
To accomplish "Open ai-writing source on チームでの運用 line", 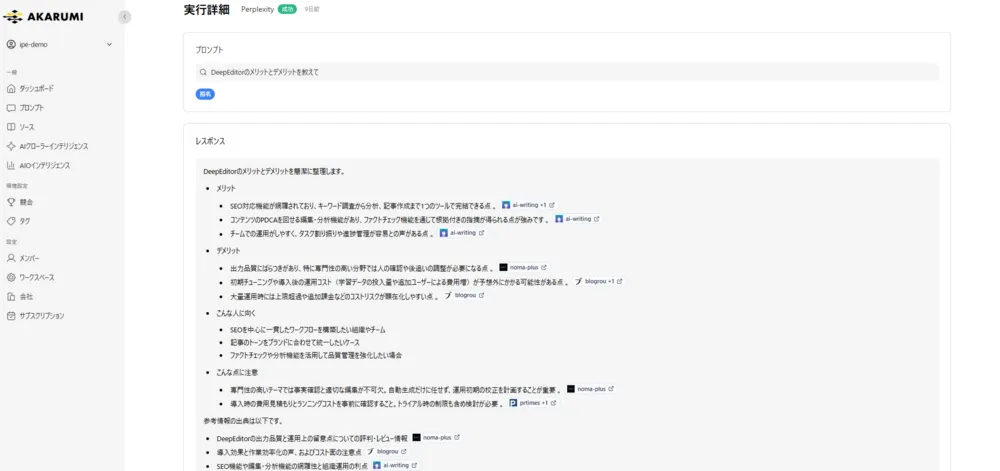I will point(462,233).
